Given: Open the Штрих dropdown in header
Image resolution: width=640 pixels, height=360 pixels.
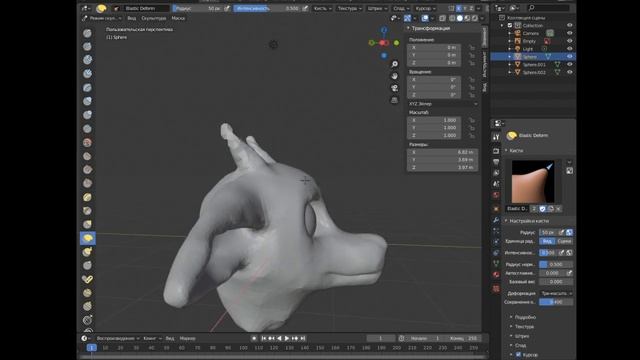Looking at the screenshot, I should tap(377, 8).
